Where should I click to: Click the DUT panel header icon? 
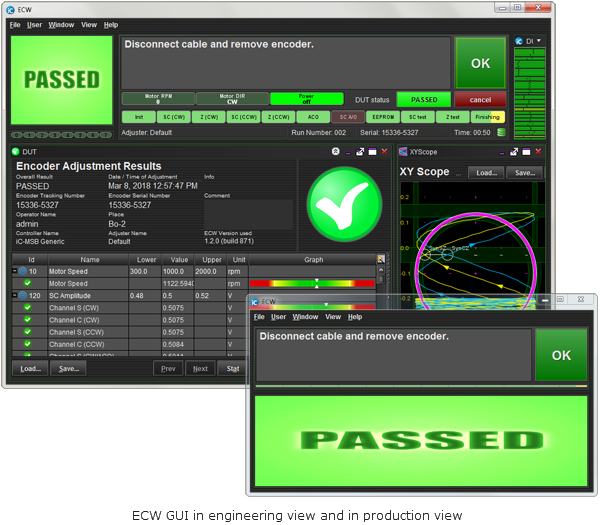(16, 151)
